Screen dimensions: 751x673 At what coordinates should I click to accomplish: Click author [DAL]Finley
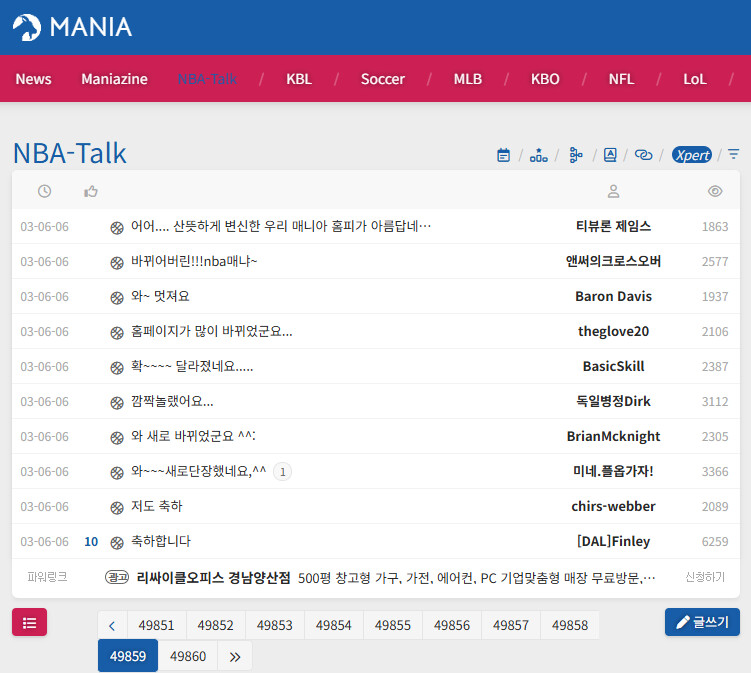click(x=614, y=541)
